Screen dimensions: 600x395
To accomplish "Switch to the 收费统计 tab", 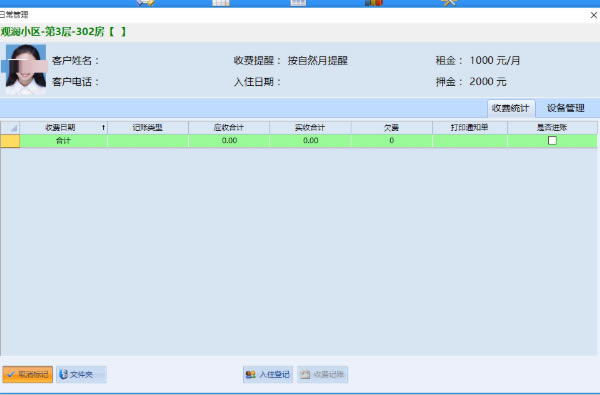I will pos(510,108).
